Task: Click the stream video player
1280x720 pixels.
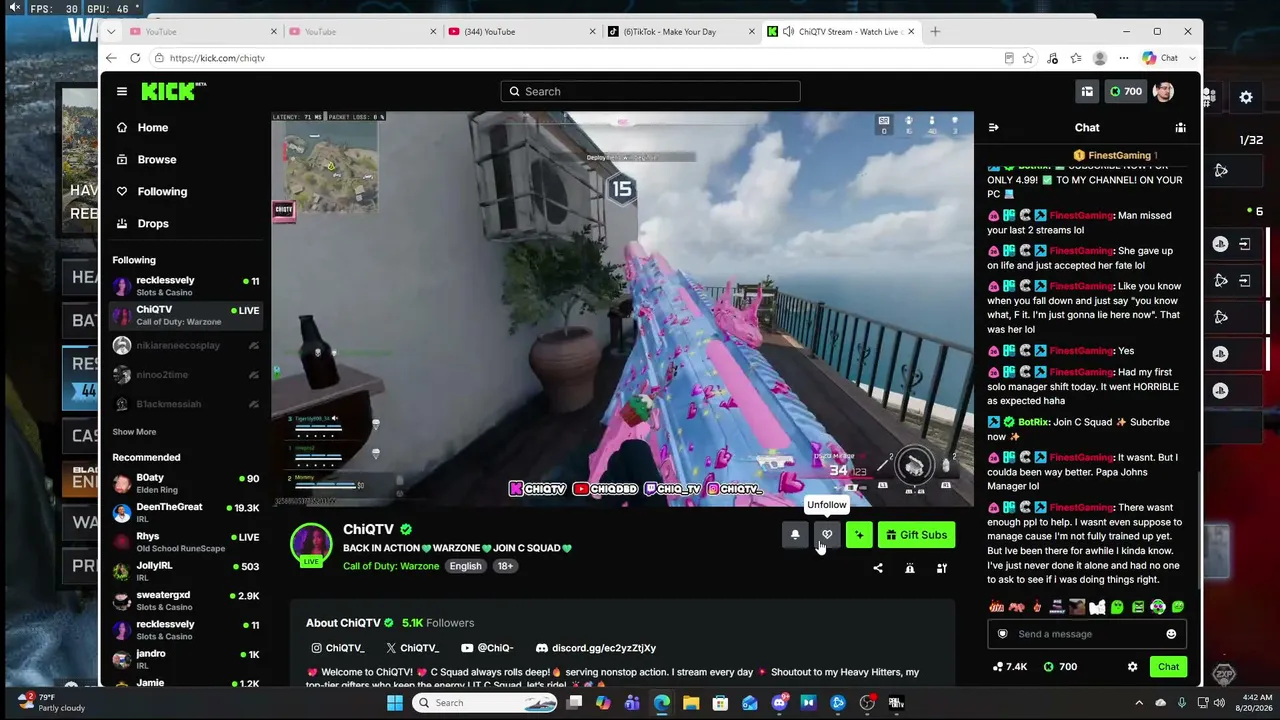Action: click(622, 309)
